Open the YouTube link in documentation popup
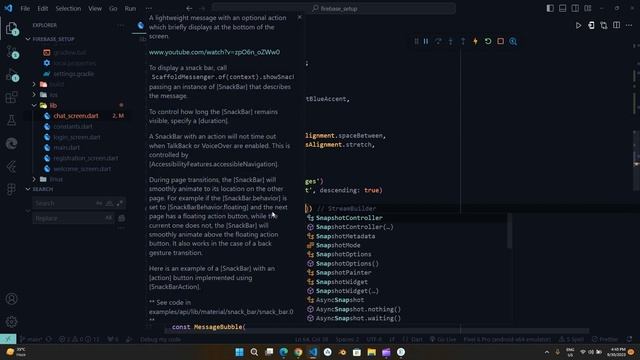The width and height of the screenshot is (640, 360). click(214, 52)
